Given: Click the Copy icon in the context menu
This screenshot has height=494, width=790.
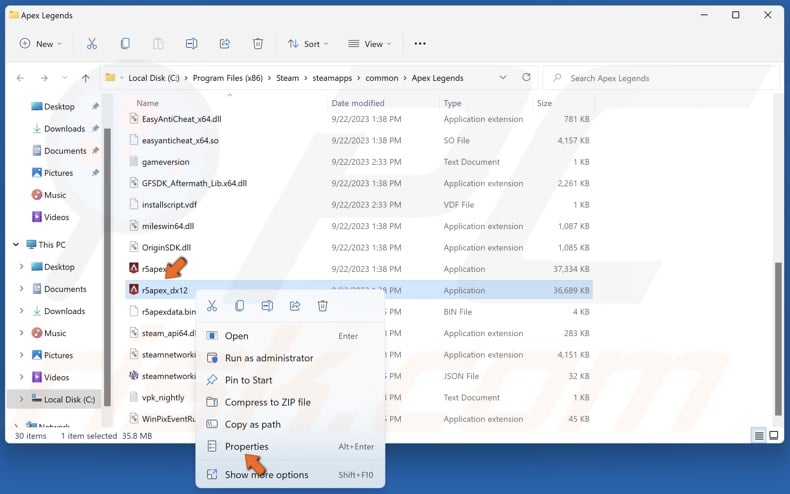Looking at the screenshot, I should (240, 306).
